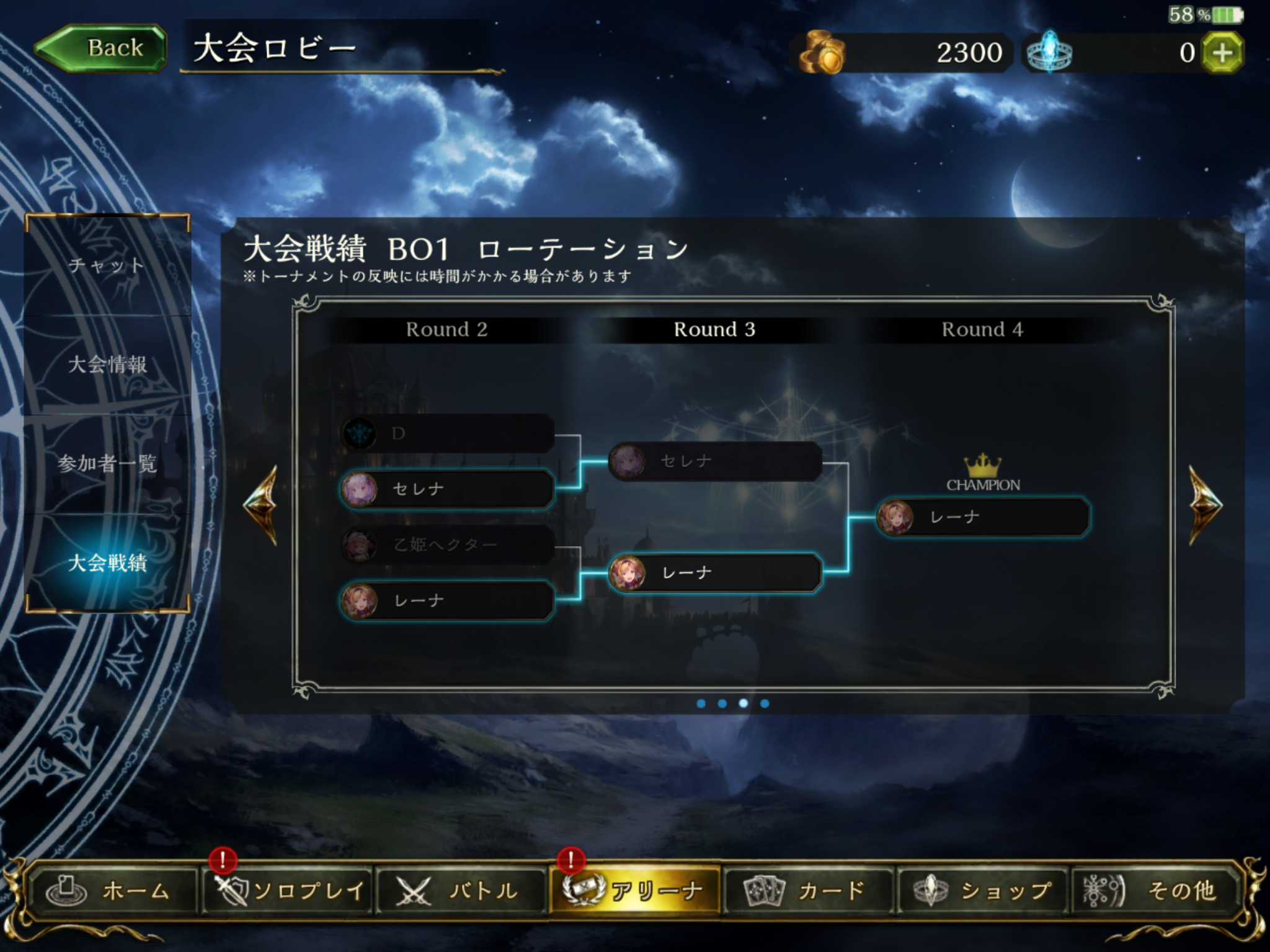The height and width of the screenshot is (952, 1270).
Task: Select the second page indicator dot
Action: pyautogui.click(x=722, y=703)
